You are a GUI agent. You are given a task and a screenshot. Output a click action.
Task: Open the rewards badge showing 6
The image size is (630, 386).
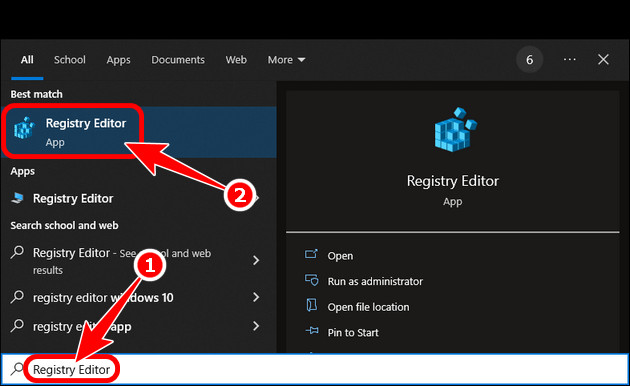click(x=530, y=59)
